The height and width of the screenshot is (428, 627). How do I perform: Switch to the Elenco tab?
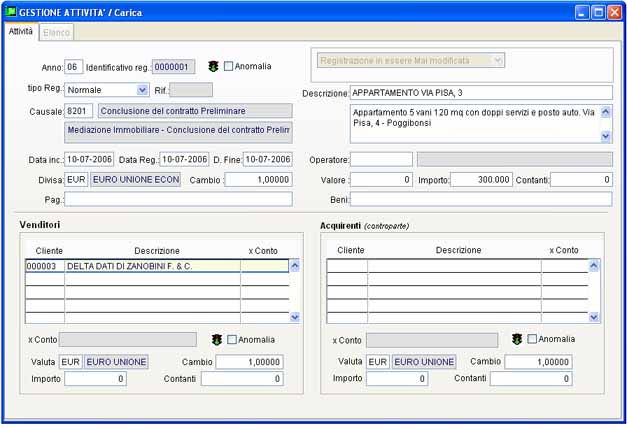coord(56,32)
